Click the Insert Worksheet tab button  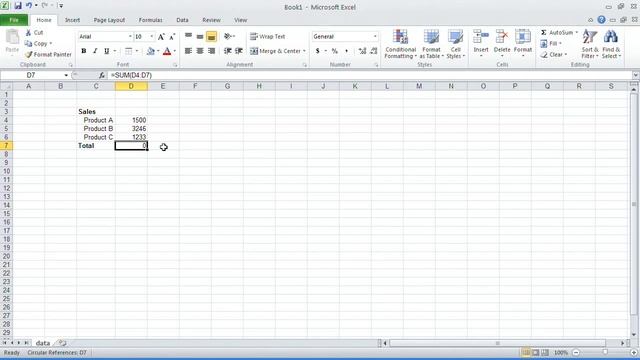(x=62, y=343)
